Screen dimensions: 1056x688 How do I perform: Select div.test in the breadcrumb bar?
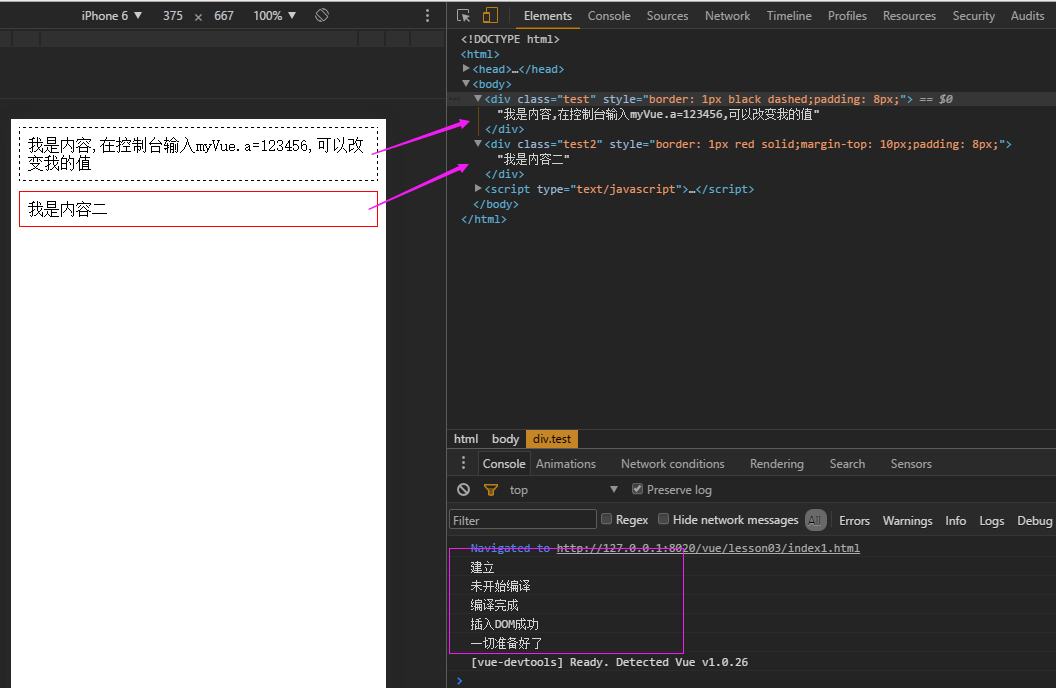tap(552, 439)
